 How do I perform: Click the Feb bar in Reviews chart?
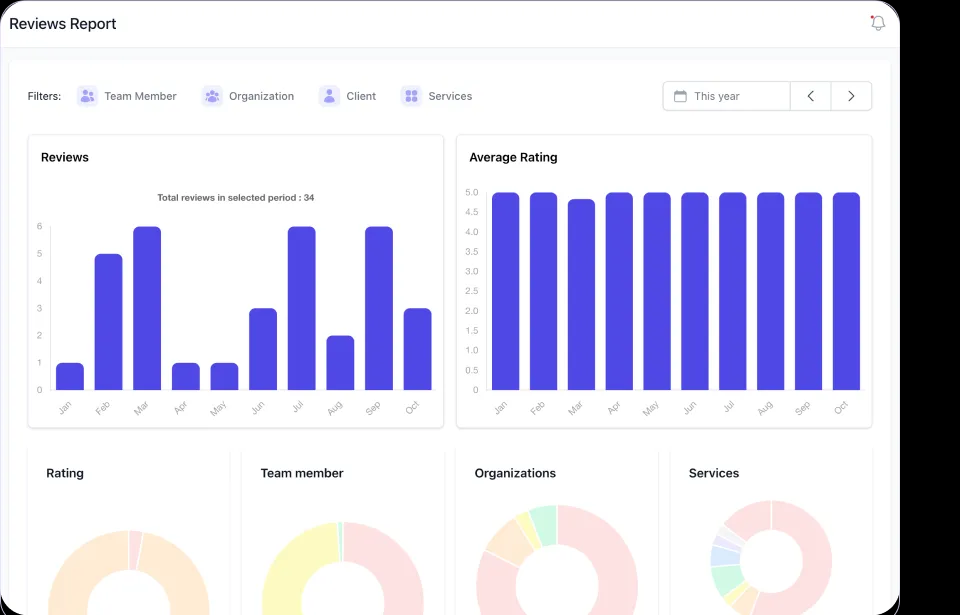(108, 322)
